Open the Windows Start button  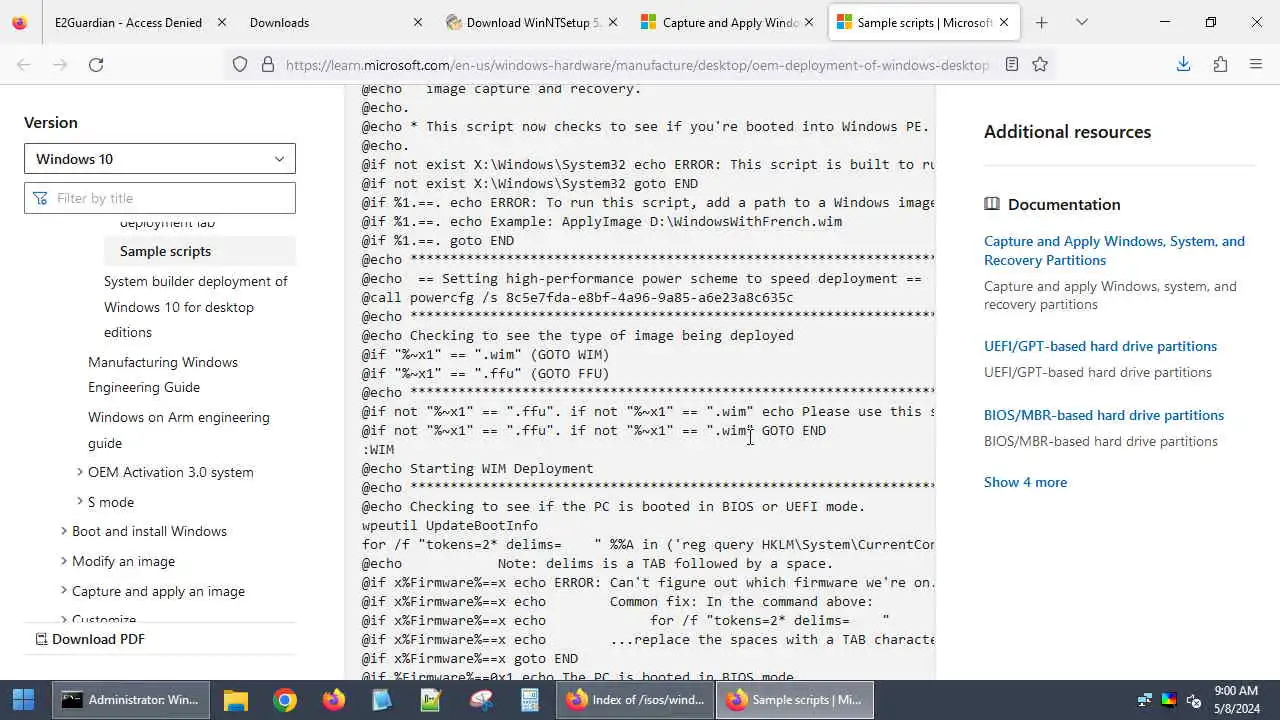click(x=24, y=700)
